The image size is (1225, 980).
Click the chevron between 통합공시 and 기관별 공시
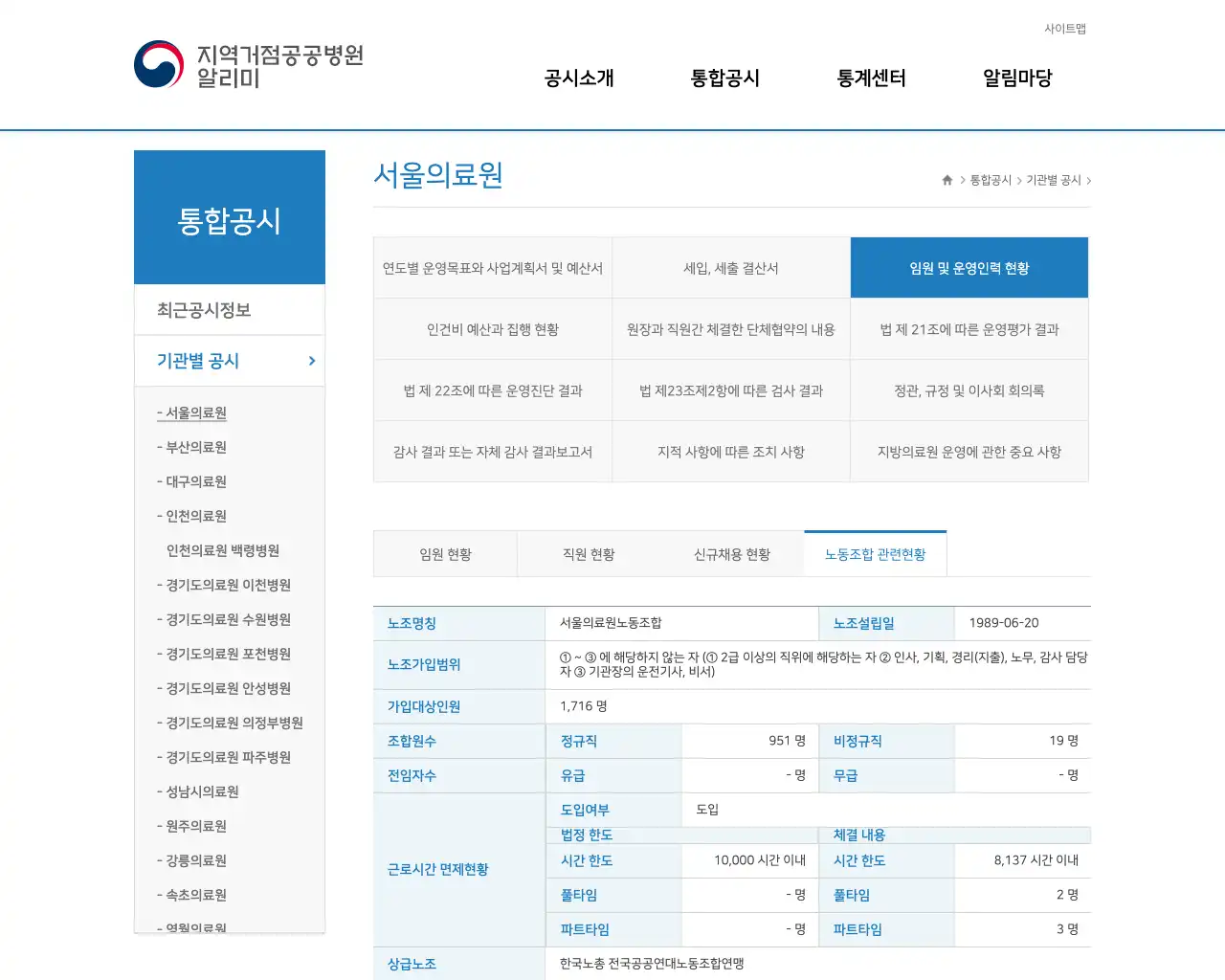coord(1017,179)
